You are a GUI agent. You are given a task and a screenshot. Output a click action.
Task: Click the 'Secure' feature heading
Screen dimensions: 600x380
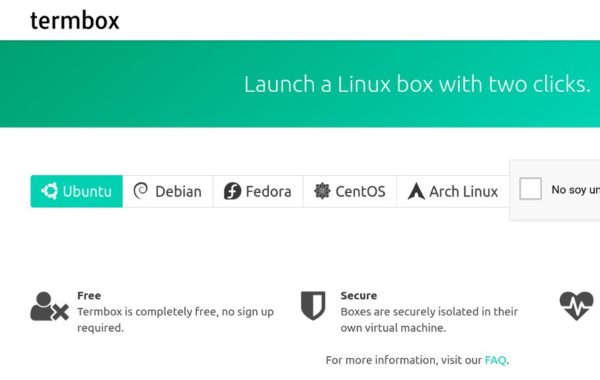click(359, 295)
